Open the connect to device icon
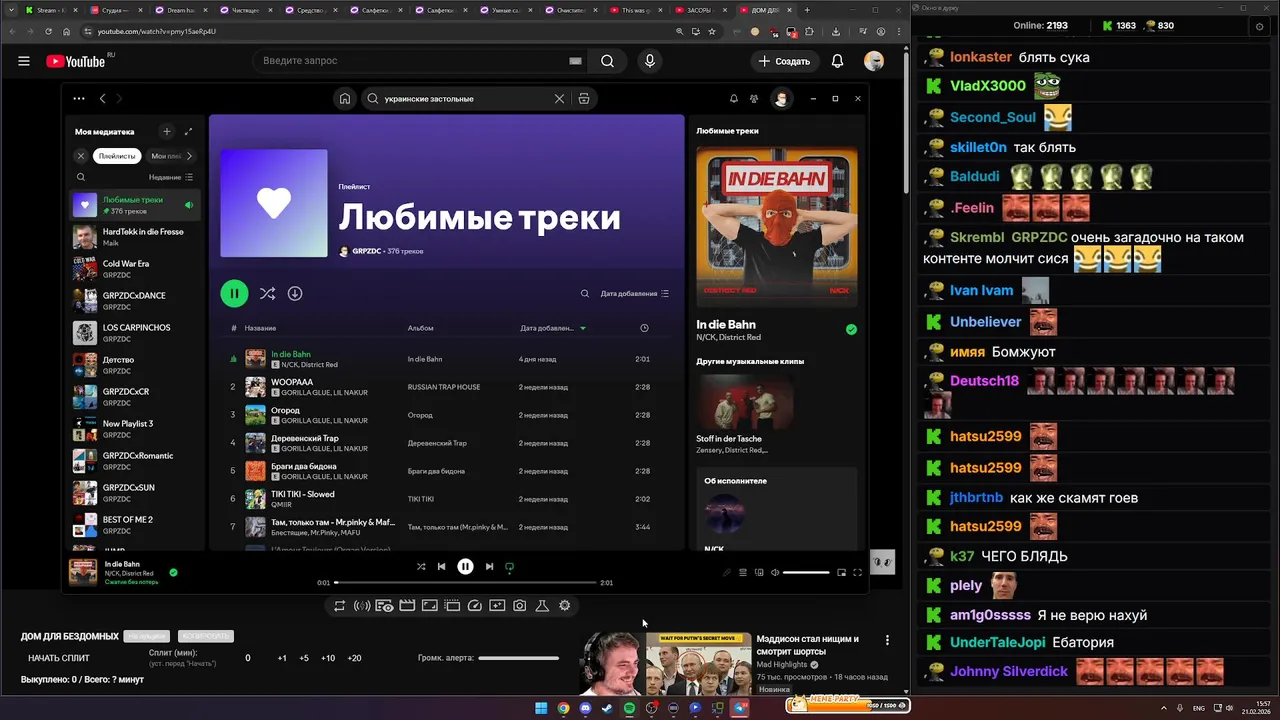Image resolution: width=1280 pixels, height=720 pixels. 759,572
